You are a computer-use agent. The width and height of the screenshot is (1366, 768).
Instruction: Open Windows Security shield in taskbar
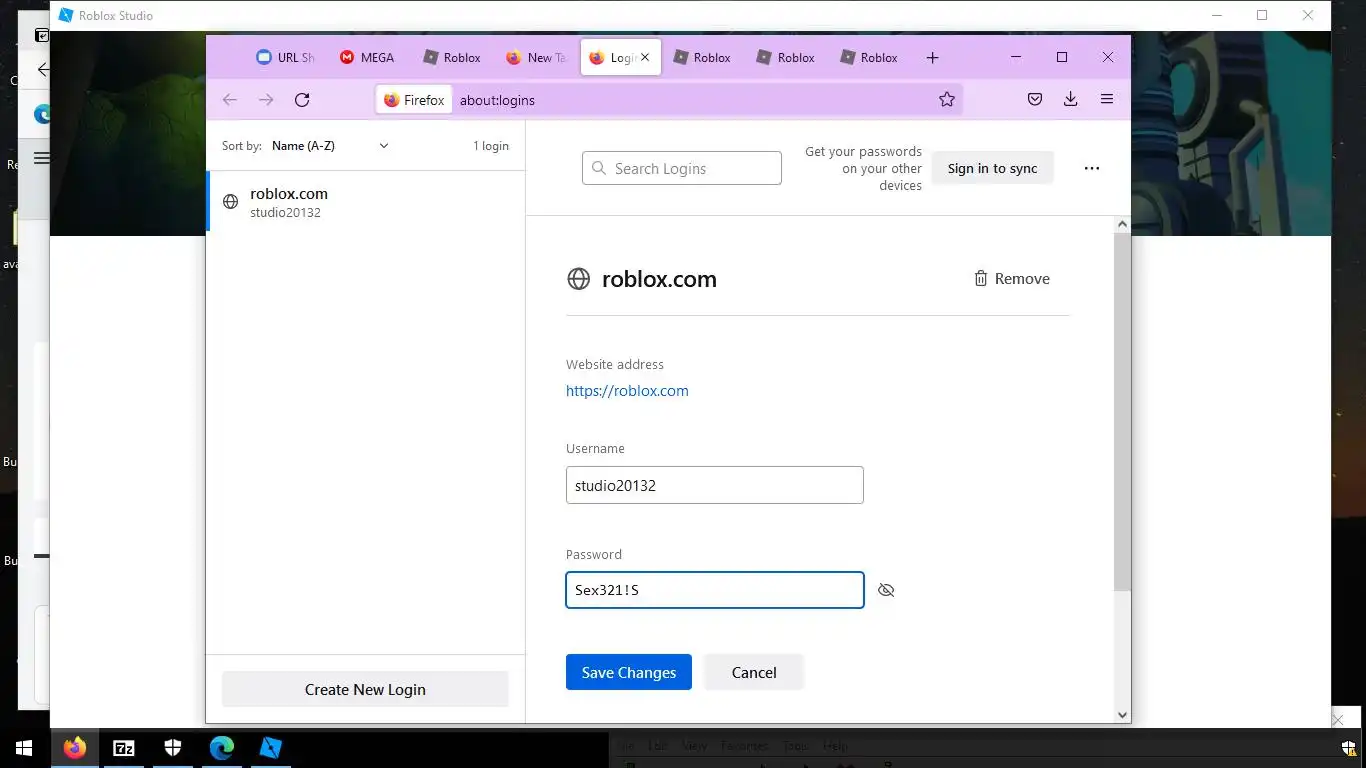(x=173, y=748)
